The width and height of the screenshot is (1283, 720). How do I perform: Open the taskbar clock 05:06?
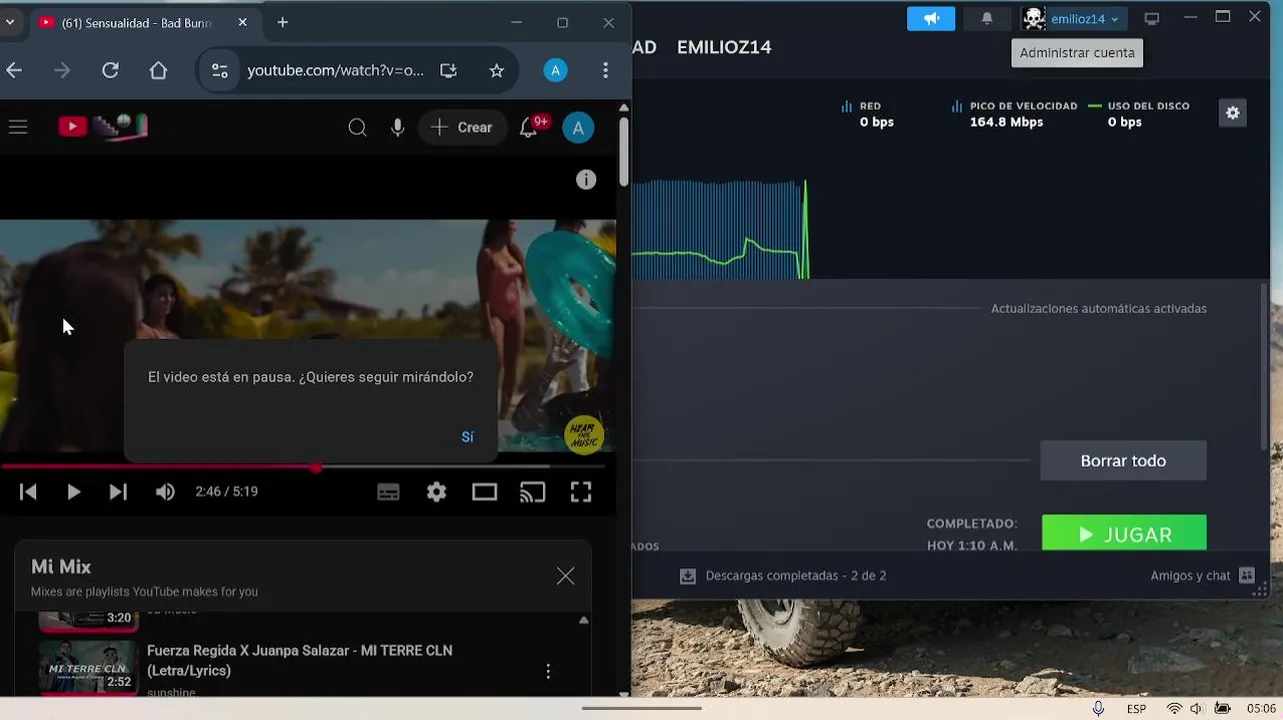click(1261, 708)
